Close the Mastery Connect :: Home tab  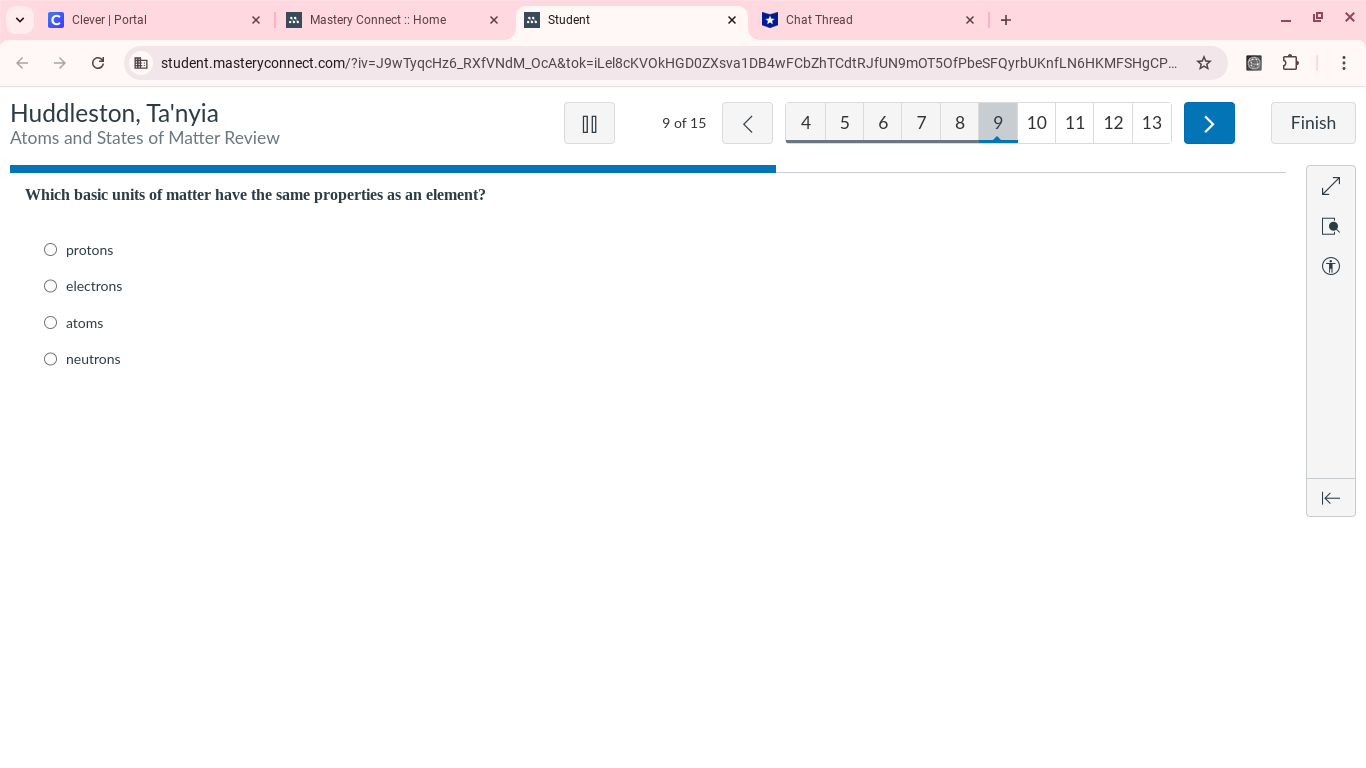494,20
